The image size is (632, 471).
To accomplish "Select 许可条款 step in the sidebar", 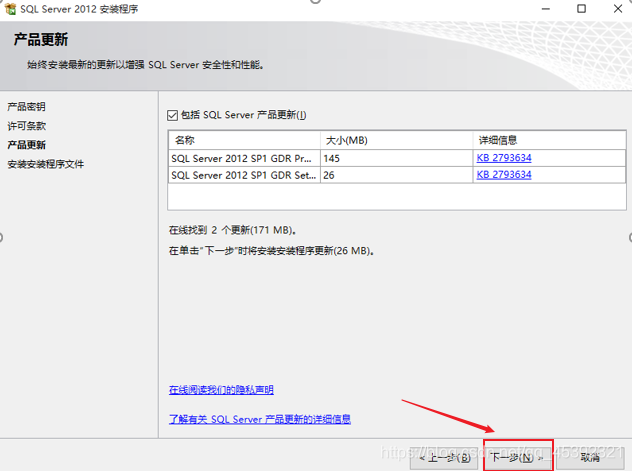I will tap(27, 126).
